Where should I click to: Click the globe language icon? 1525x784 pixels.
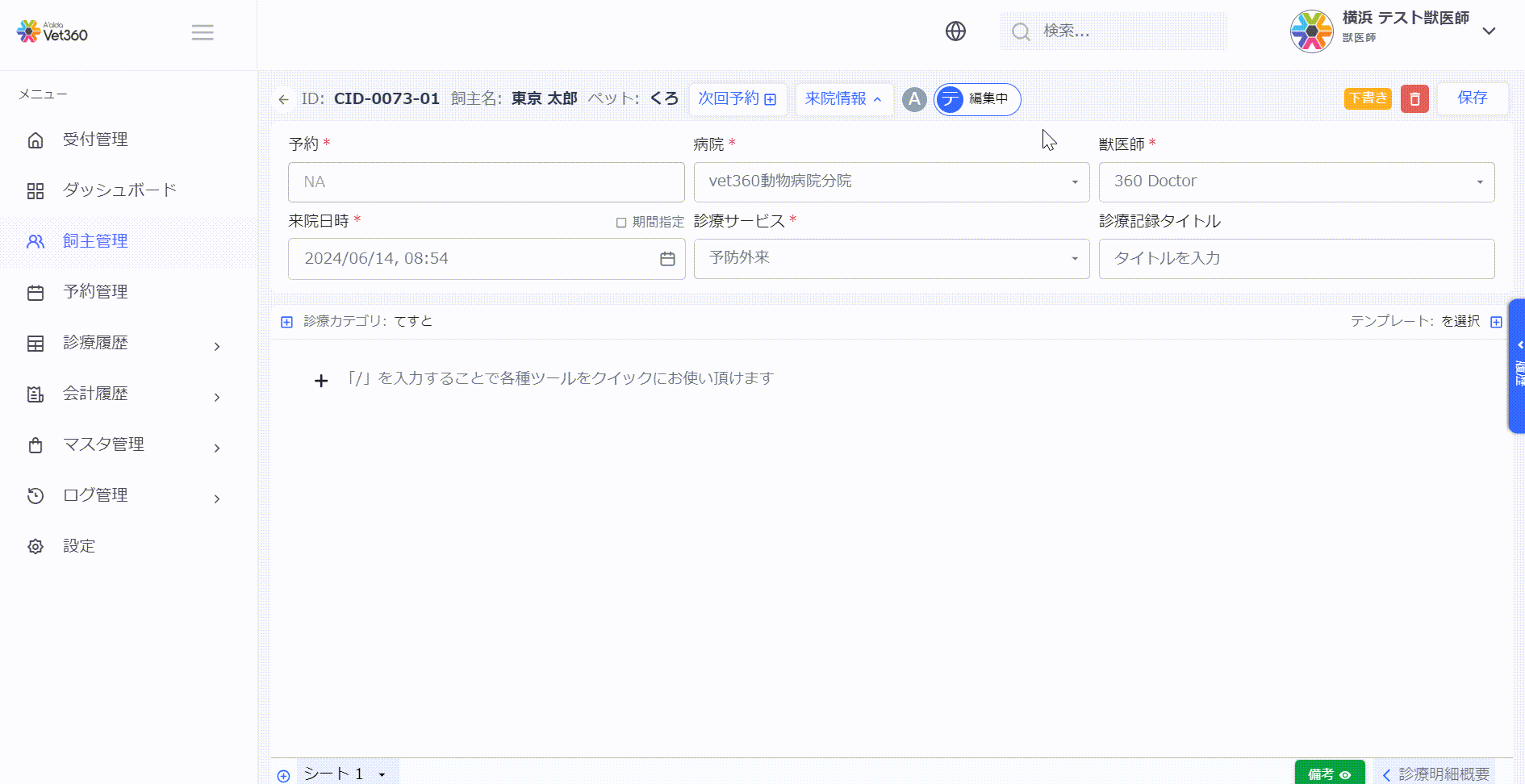coord(955,31)
